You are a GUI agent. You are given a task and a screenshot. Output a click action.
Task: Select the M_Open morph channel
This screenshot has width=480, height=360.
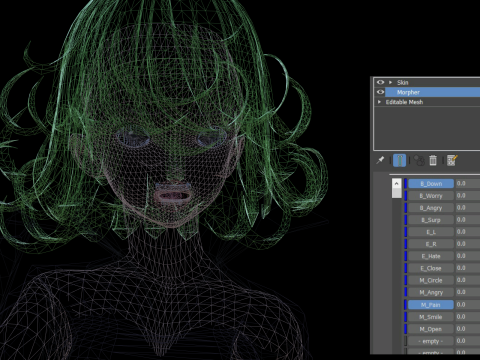coord(431,329)
